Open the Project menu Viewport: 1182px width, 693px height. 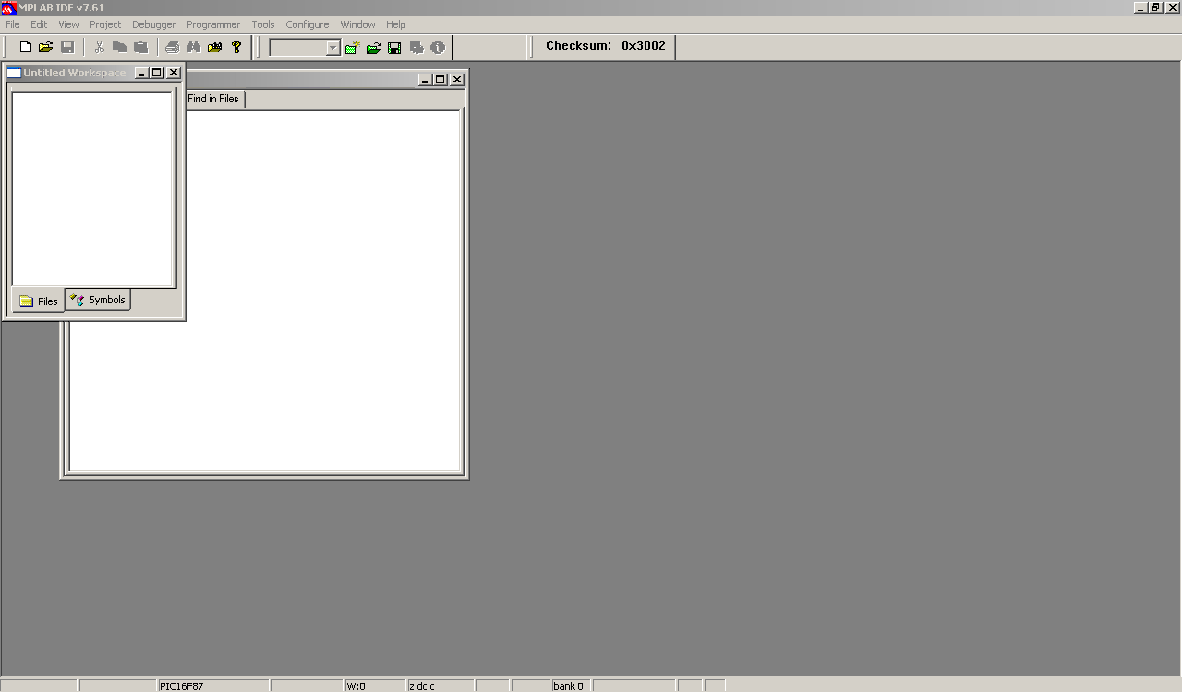105,24
